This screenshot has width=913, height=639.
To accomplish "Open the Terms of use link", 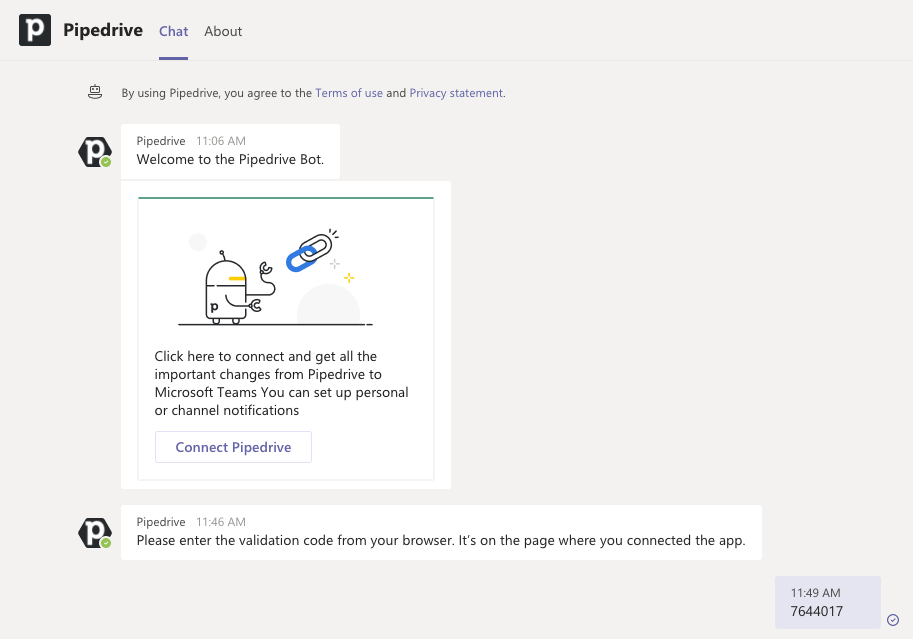I will pos(349,93).
